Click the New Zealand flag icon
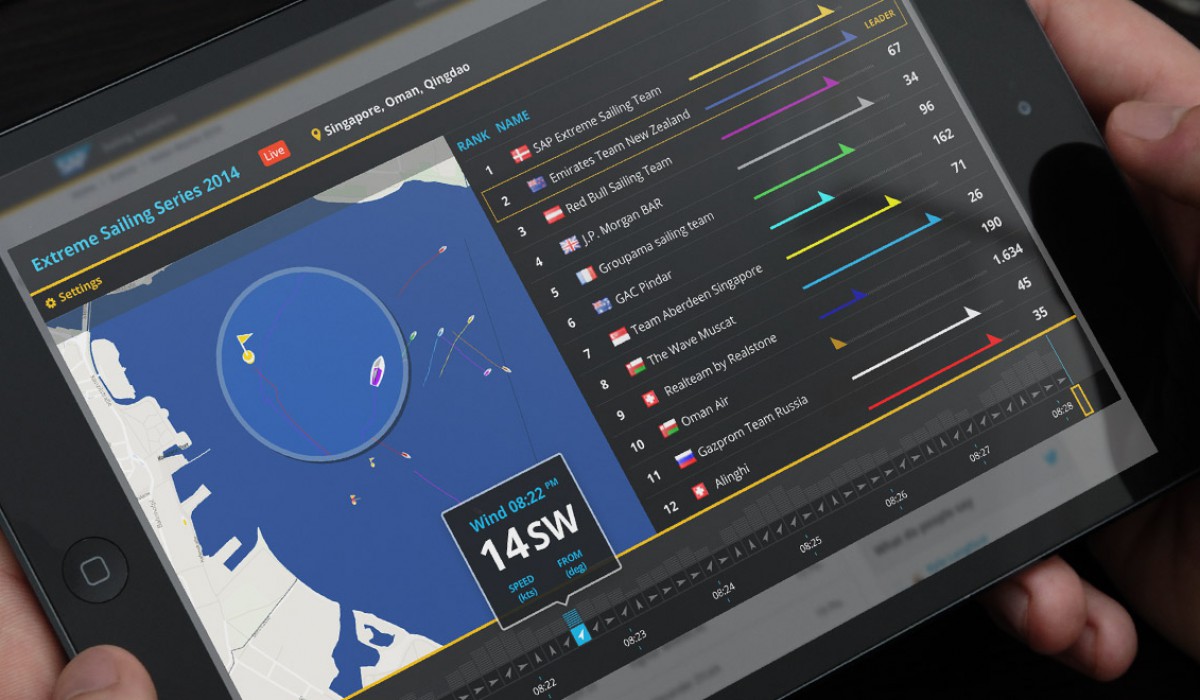The height and width of the screenshot is (700, 1200). tap(536, 184)
